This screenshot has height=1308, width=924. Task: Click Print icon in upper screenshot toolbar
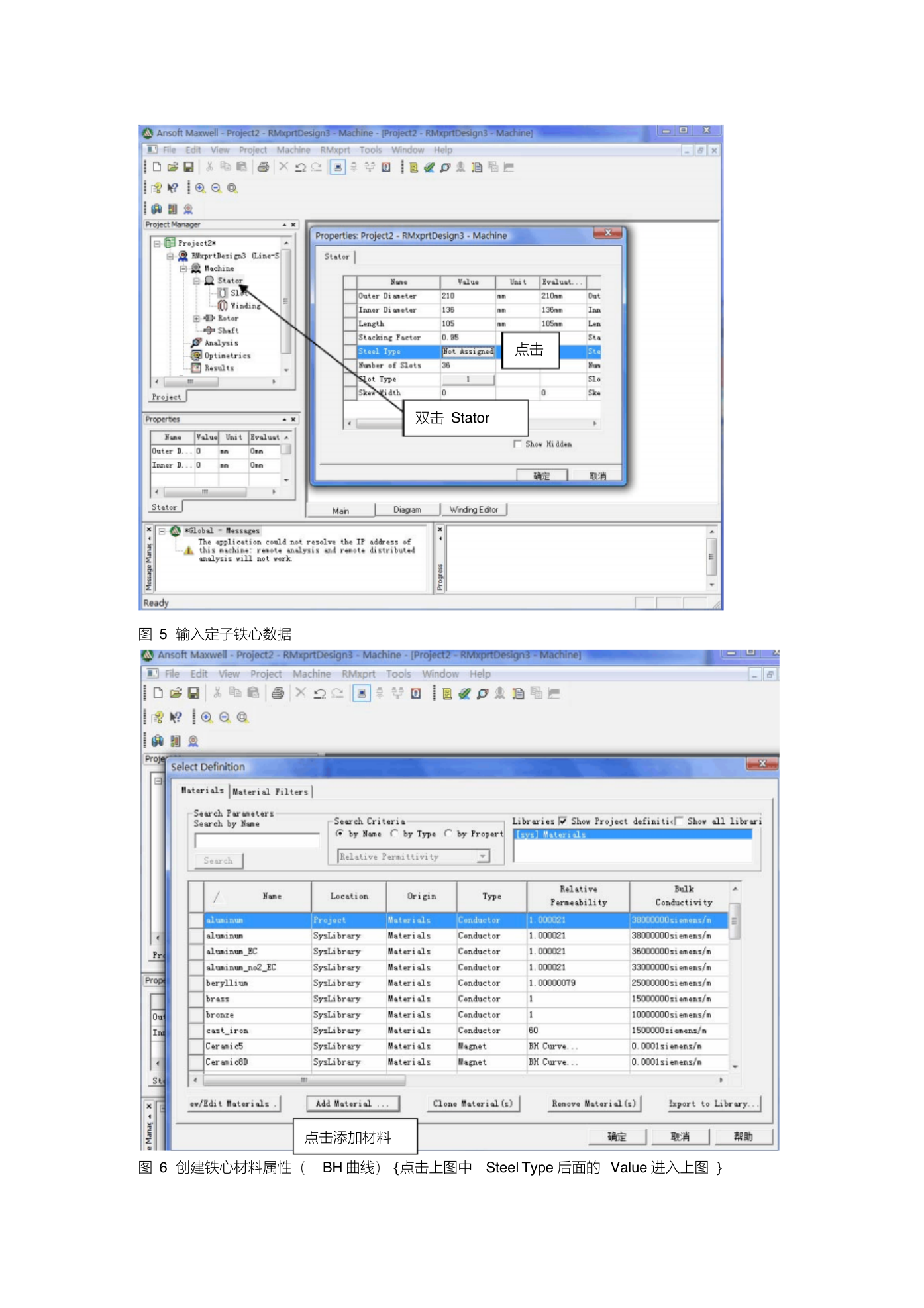(x=264, y=167)
